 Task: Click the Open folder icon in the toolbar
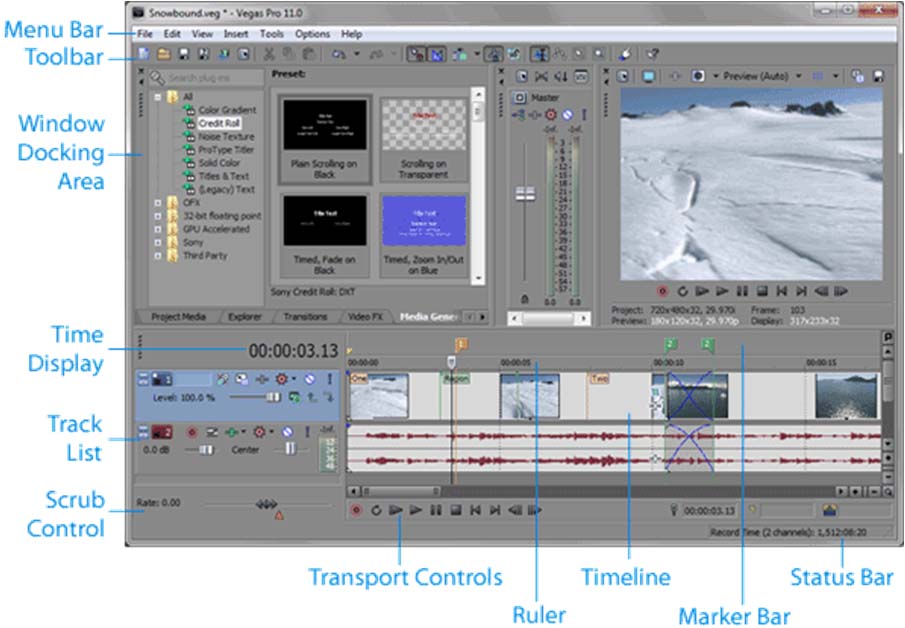164,54
